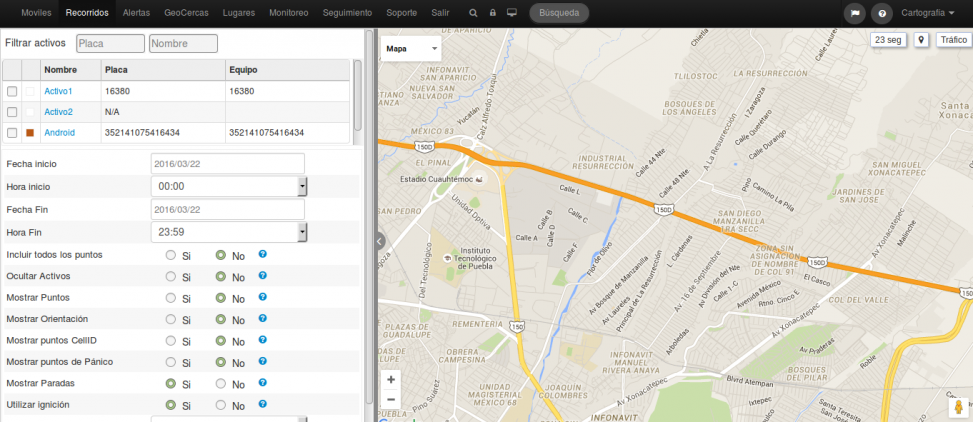973x422 pixels.
Task: Click the map marker pin icon
Action: click(921, 40)
